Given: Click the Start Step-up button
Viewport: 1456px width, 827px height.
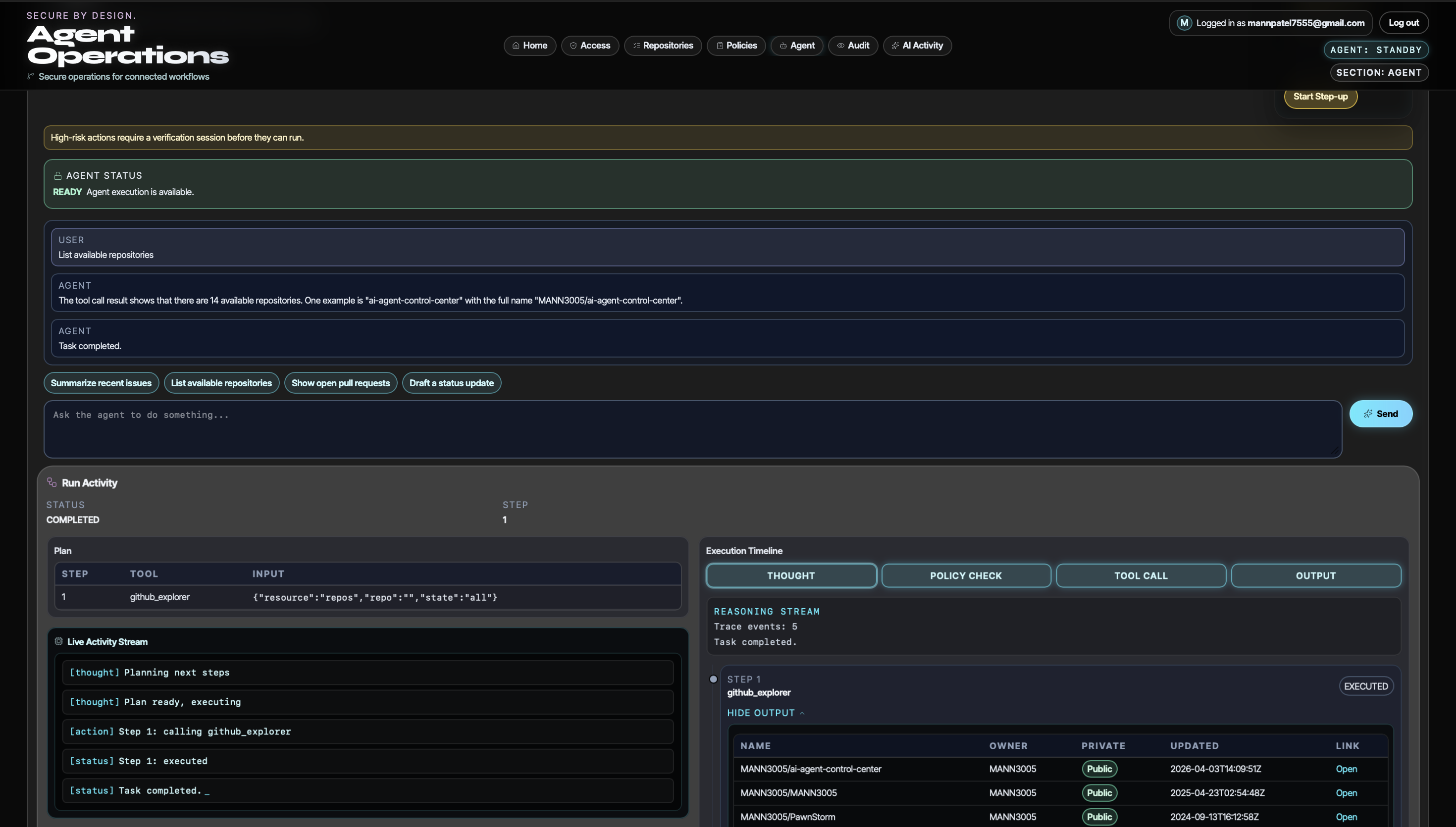Looking at the screenshot, I should 1320,97.
